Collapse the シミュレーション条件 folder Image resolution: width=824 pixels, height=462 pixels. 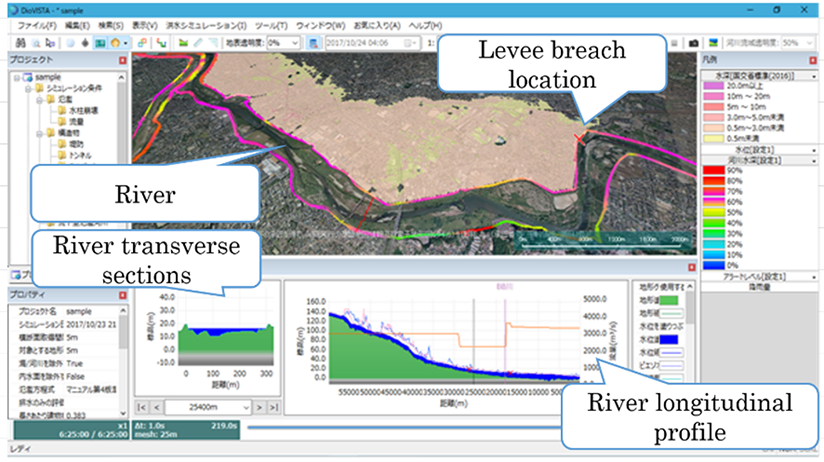28,88
